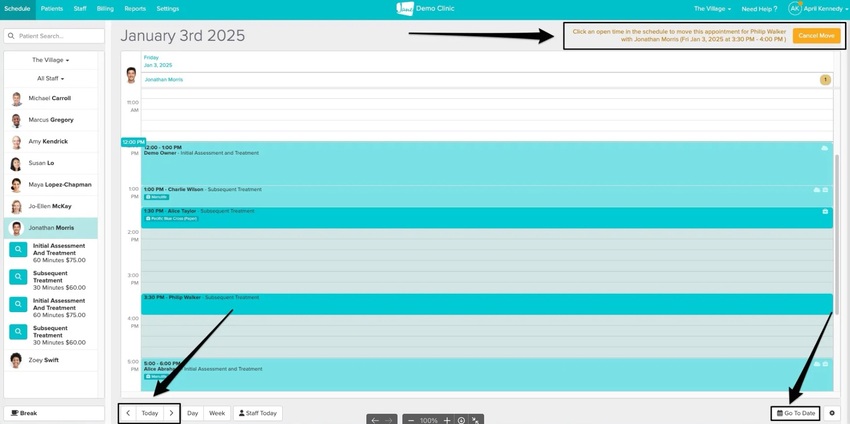Open The Village dropdown in top bar
850x424 pixels.
click(x=712, y=9)
